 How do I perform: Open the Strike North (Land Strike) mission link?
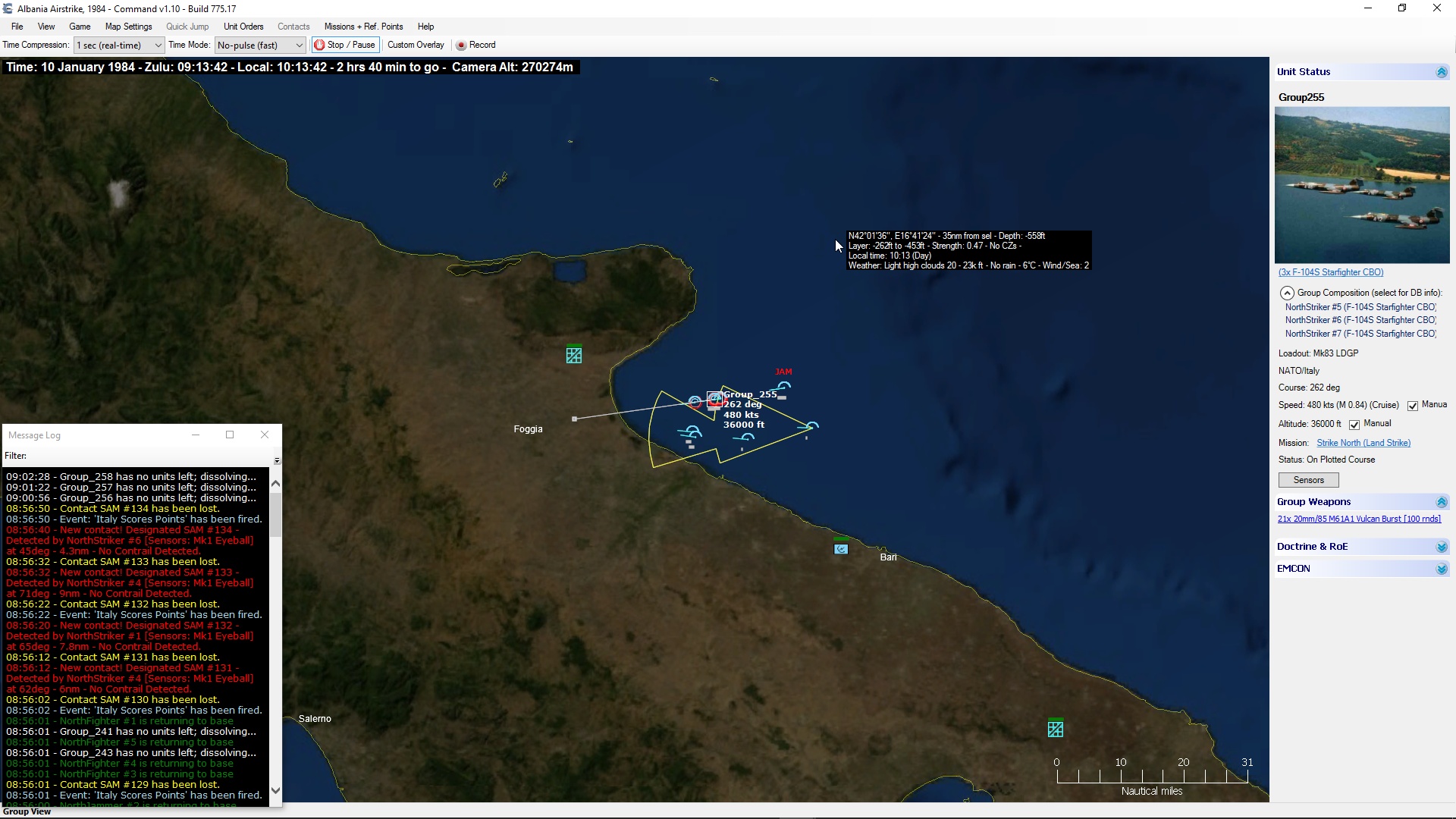pos(1363,443)
